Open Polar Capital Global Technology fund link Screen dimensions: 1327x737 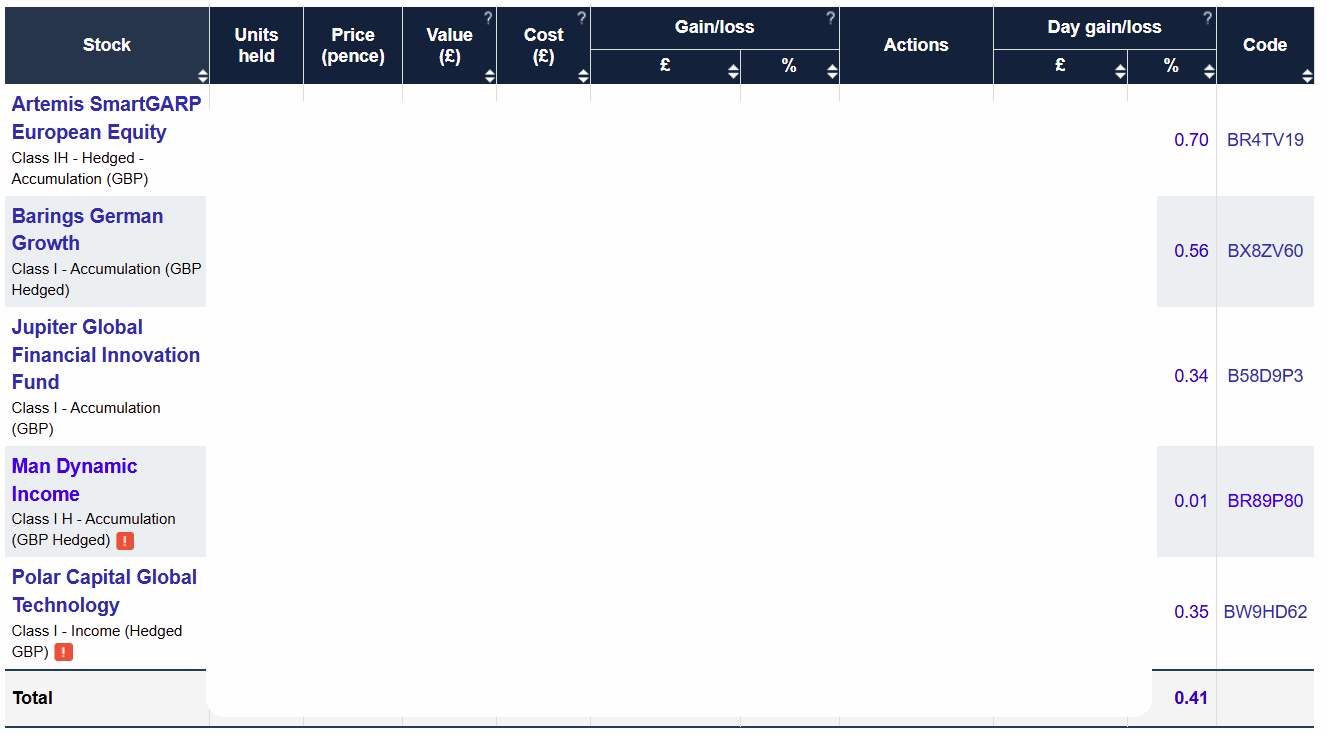click(104, 591)
